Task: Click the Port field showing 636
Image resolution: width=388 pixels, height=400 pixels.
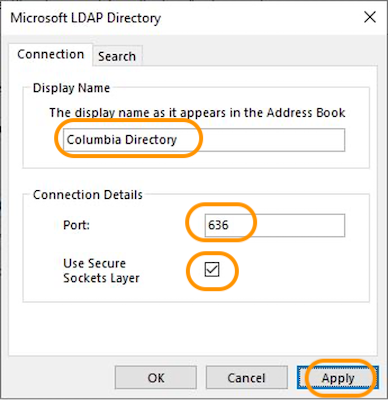Action: [x=275, y=225]
